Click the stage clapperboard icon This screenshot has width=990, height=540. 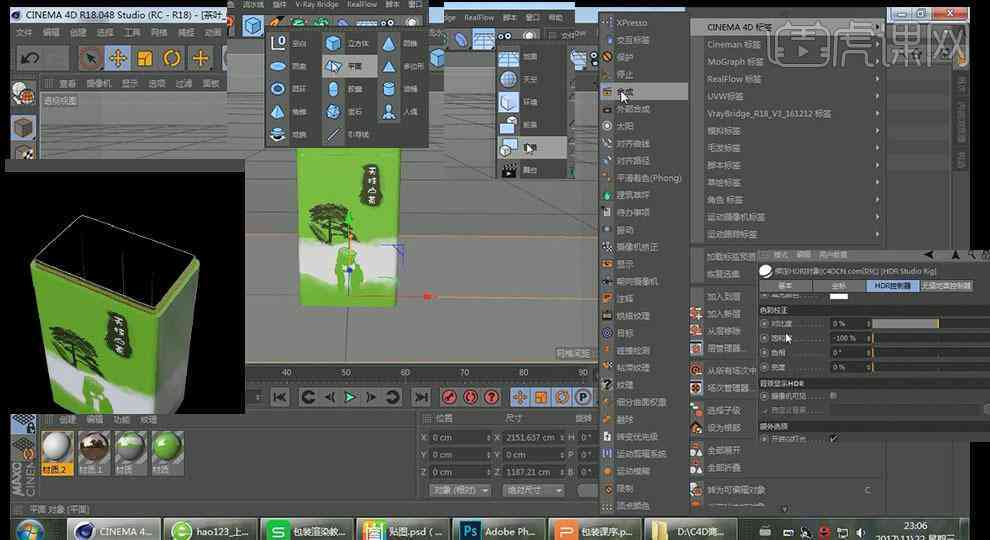[x=508, y=170]
